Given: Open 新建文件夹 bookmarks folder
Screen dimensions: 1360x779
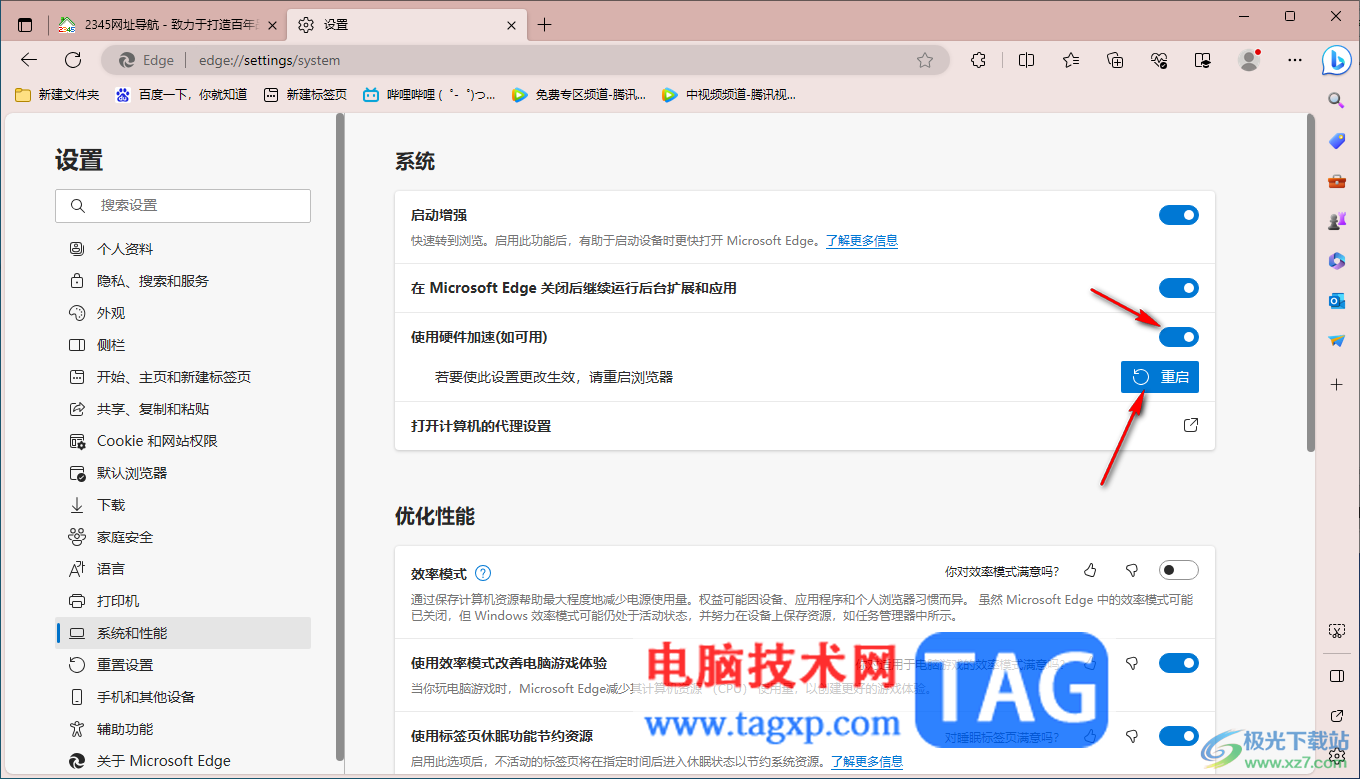Looking at the screenshot, I should 57,95.
